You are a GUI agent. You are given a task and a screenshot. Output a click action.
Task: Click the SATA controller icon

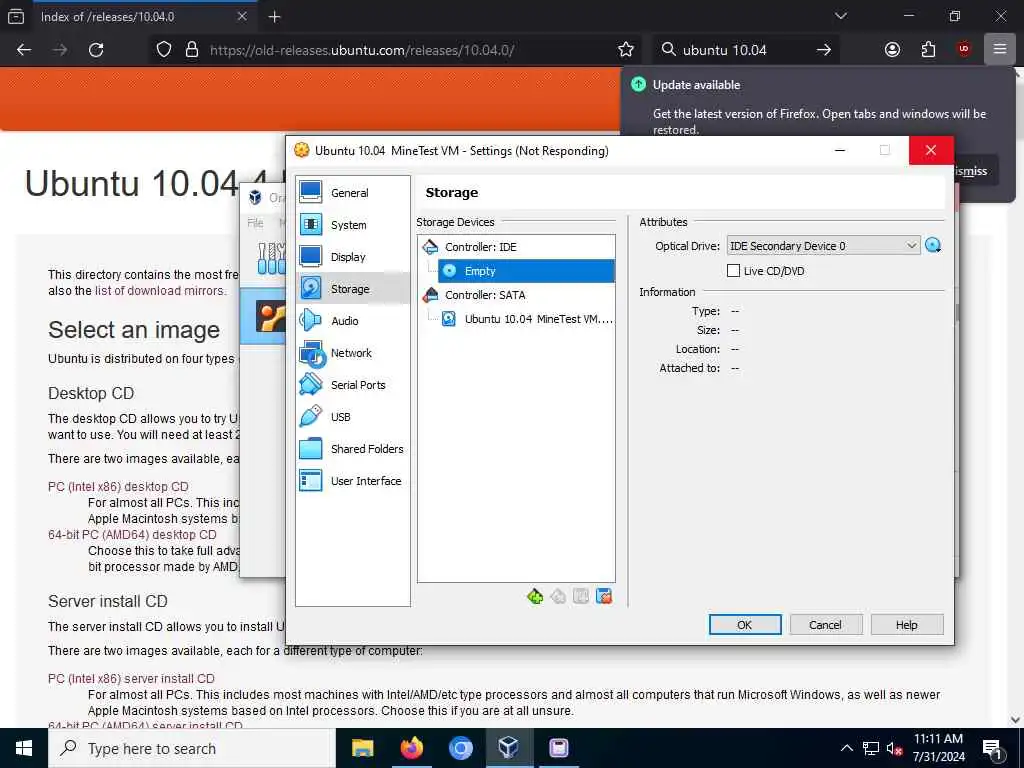pyautogui.click(x=430, y=295)
